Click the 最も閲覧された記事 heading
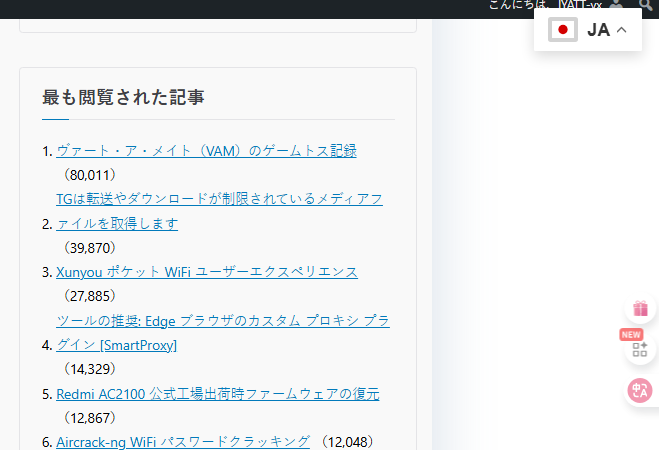 [123, 97]
